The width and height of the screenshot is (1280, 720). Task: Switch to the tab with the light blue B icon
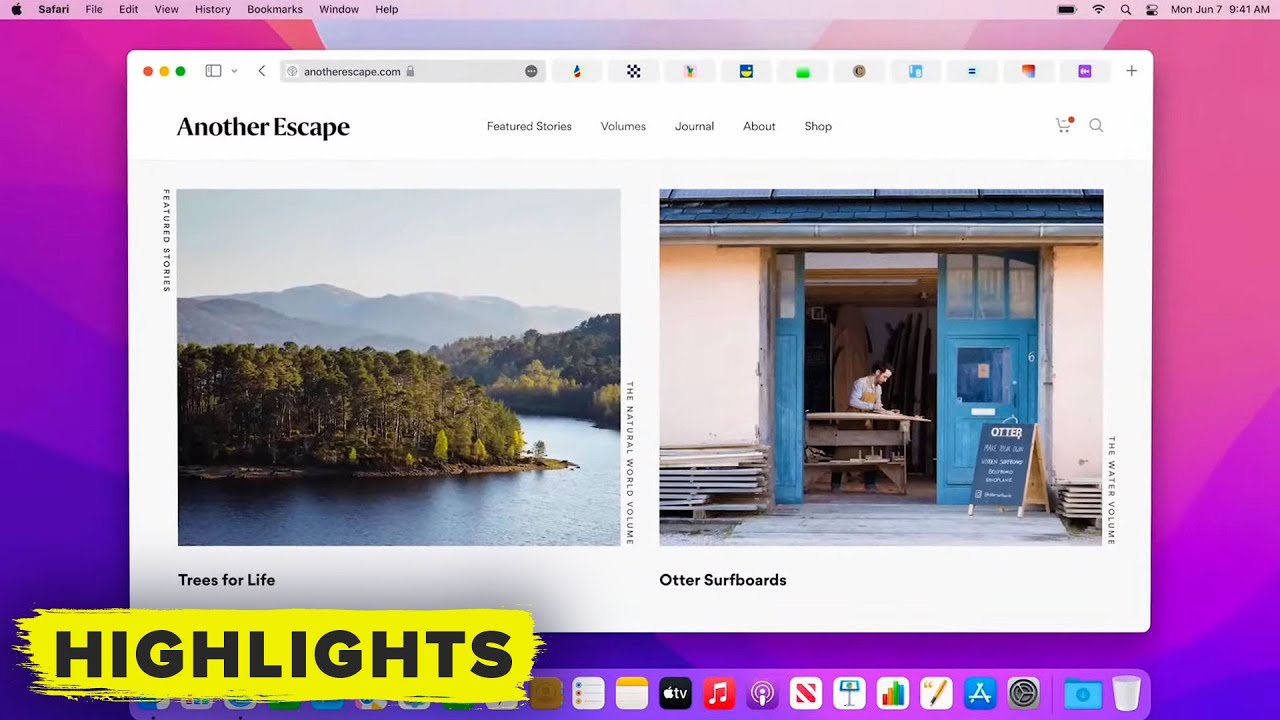(x=915, y=71)
